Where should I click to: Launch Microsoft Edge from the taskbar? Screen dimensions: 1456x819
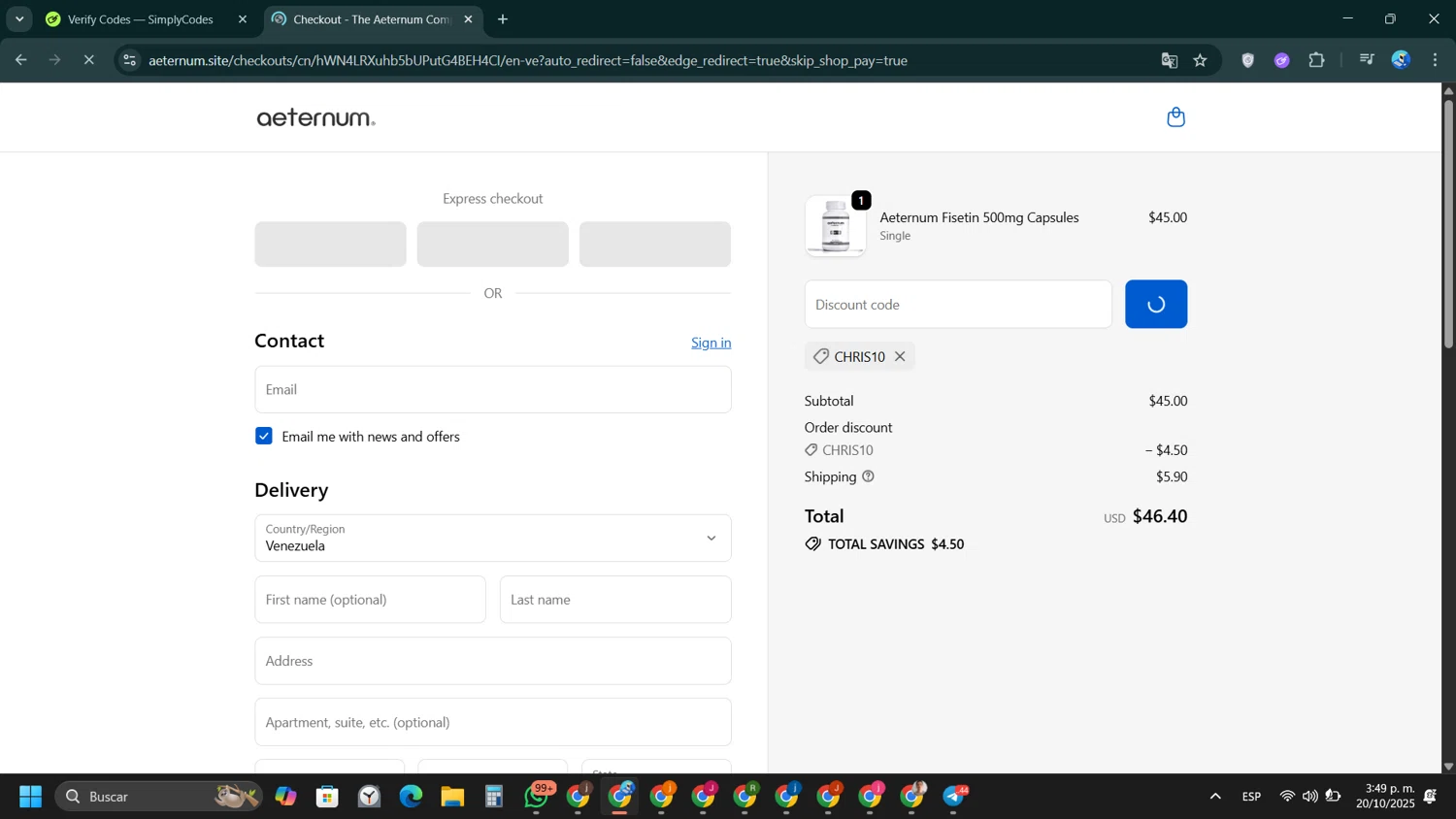pos(411,797)
